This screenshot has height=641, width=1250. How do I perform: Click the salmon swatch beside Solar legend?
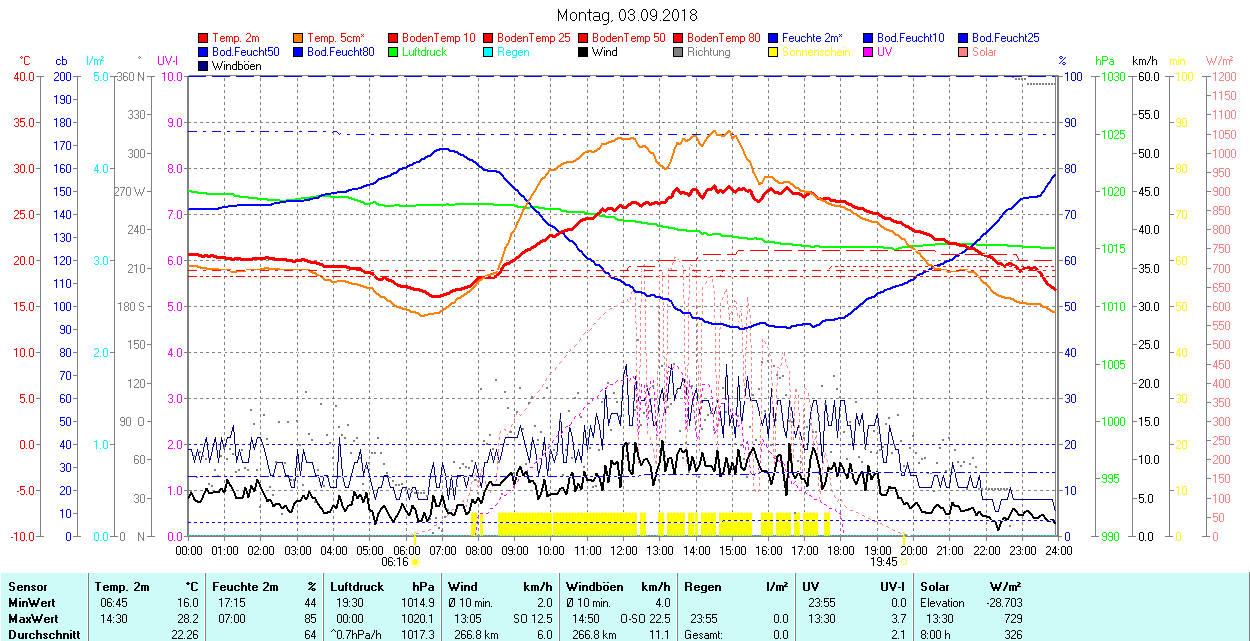tap(964, 52)
